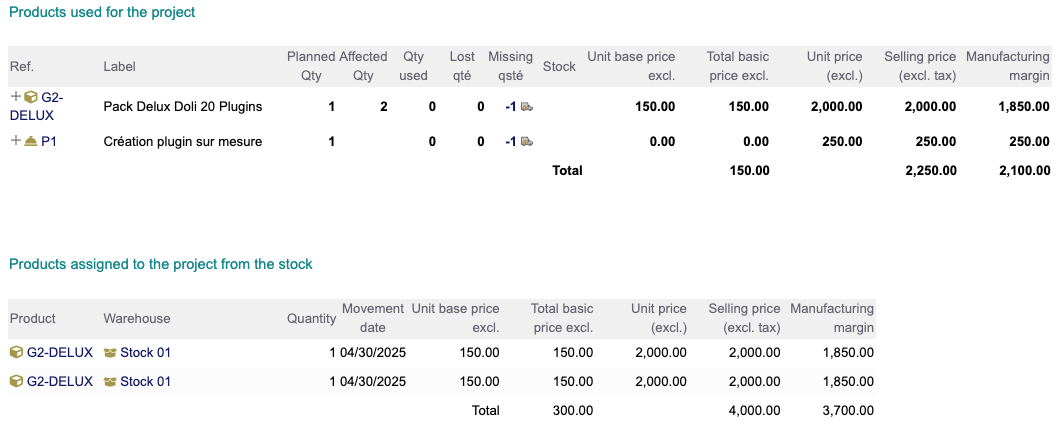
Task: Click the -1 missing quantity for Pack Delux
Action: coord(510,106)
